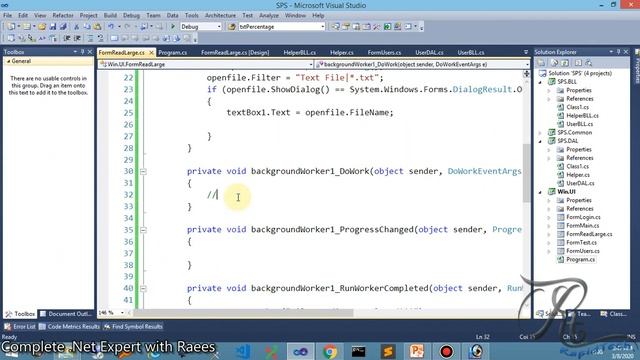Open the Code Metrics Results tab

coord(70,327)
